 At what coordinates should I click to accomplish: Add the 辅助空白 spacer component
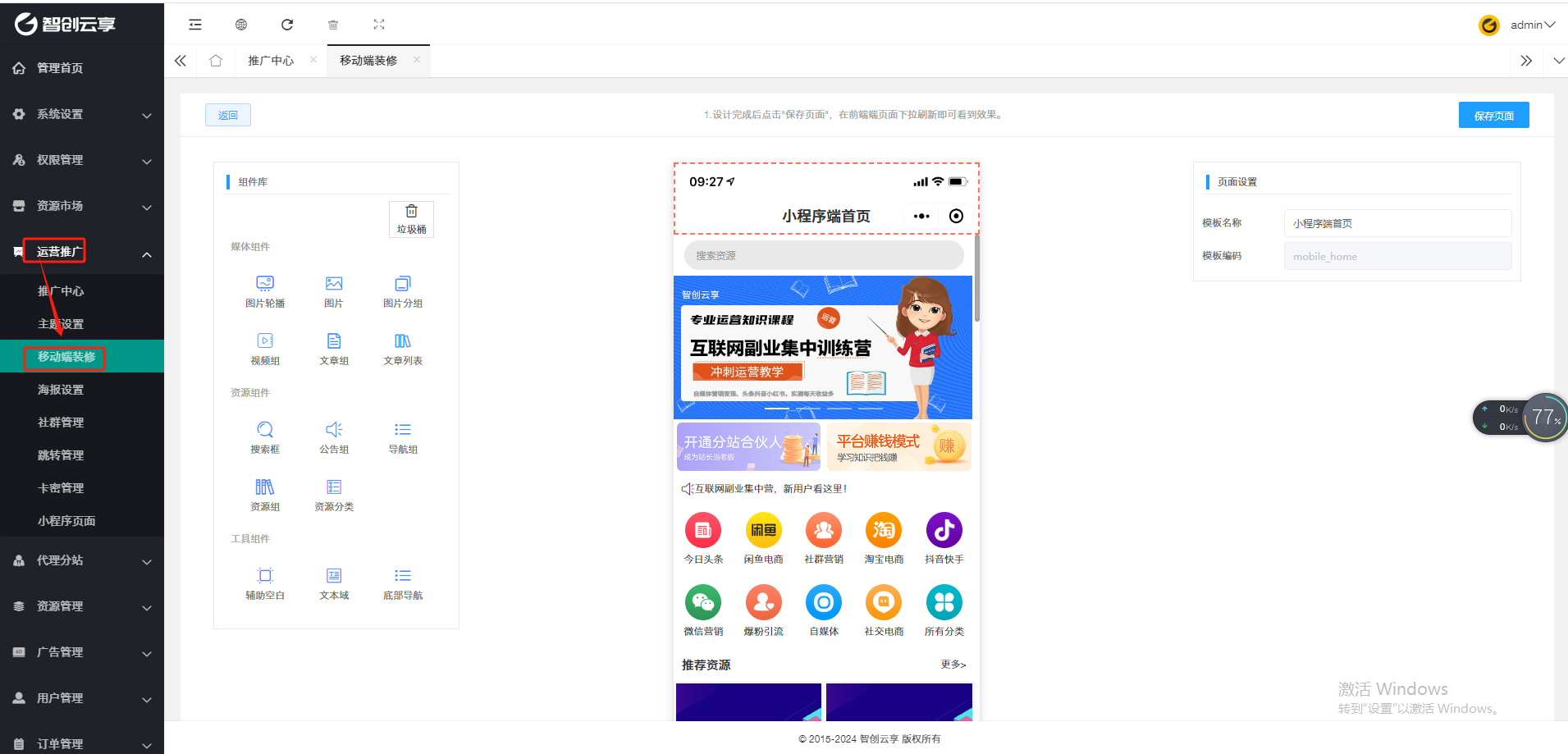tap(265, 583)
